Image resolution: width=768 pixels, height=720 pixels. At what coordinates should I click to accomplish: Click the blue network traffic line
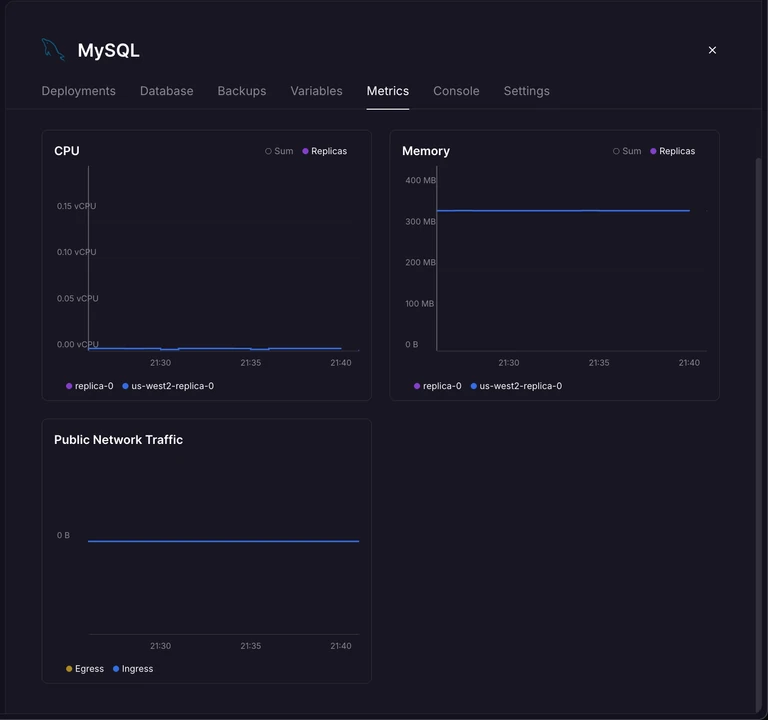click(223, 541)
